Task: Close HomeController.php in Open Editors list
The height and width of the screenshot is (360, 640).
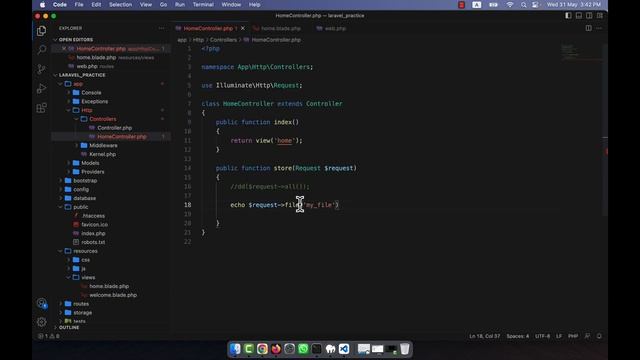Action: (64, 49)
